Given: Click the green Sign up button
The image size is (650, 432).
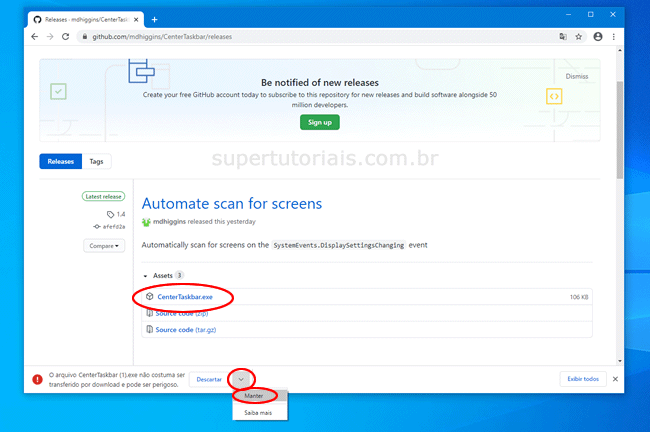Looking at the screenshot, I should (x=320, y=122).
